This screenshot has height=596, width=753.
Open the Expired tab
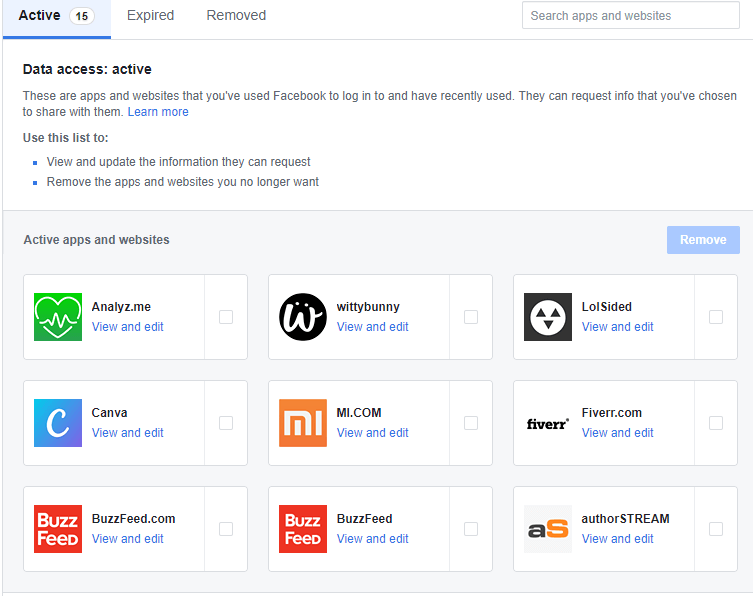(x=150, y=15)
